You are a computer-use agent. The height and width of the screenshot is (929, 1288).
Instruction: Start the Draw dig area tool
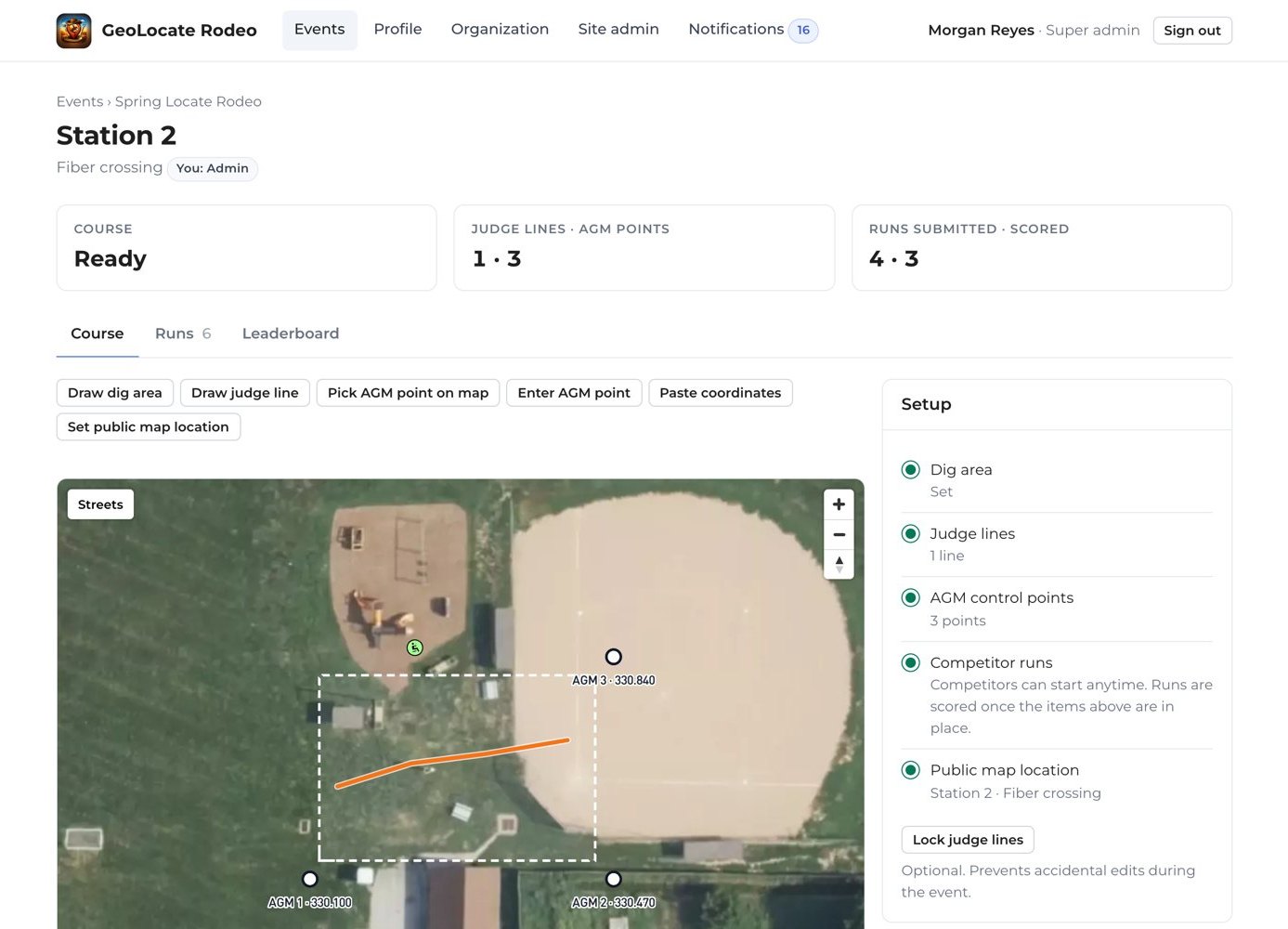115,393
